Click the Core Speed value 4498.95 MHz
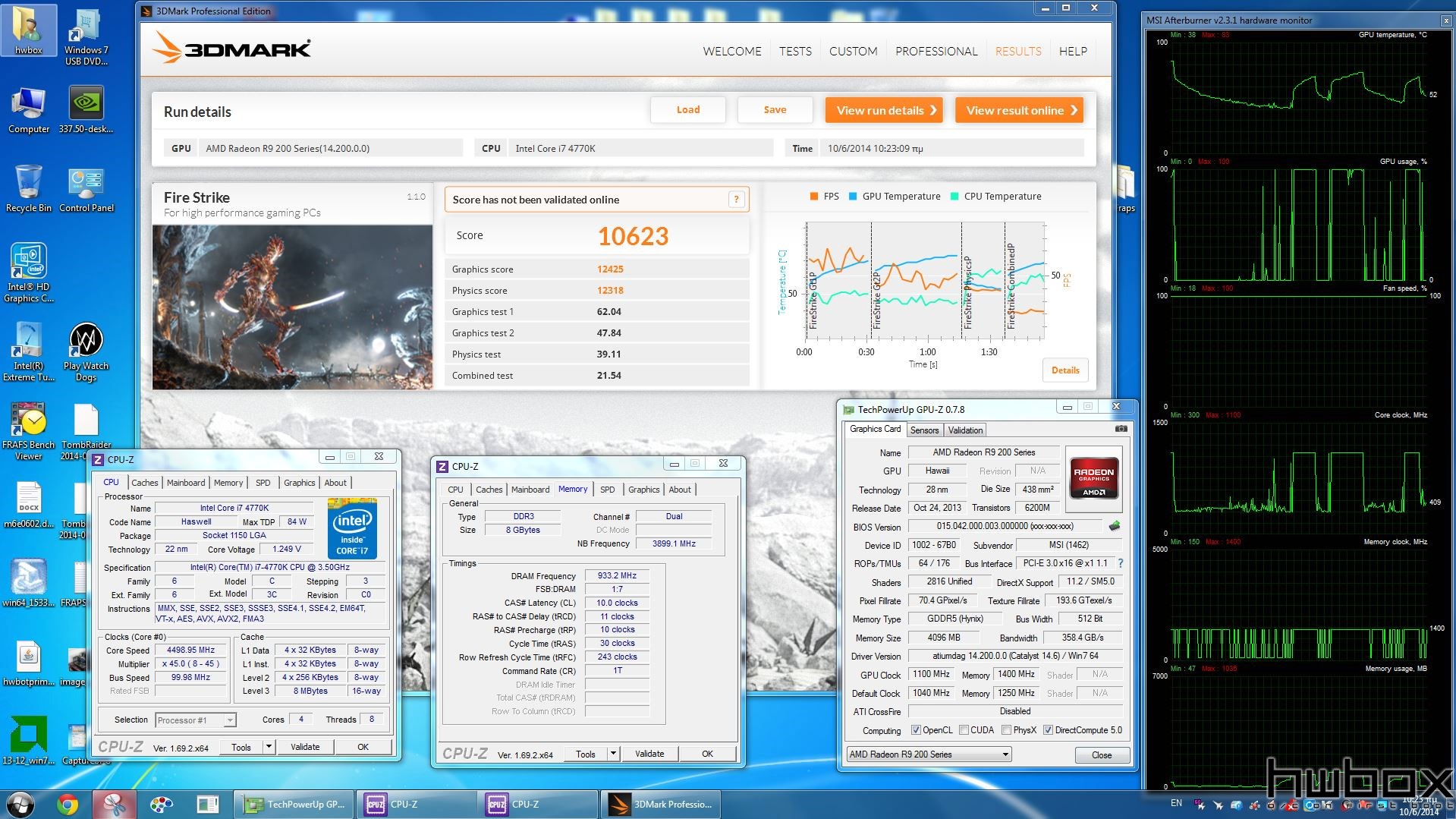Image resolution: width=1456 pixels, height=819 pixels. (x=191, y=650)
